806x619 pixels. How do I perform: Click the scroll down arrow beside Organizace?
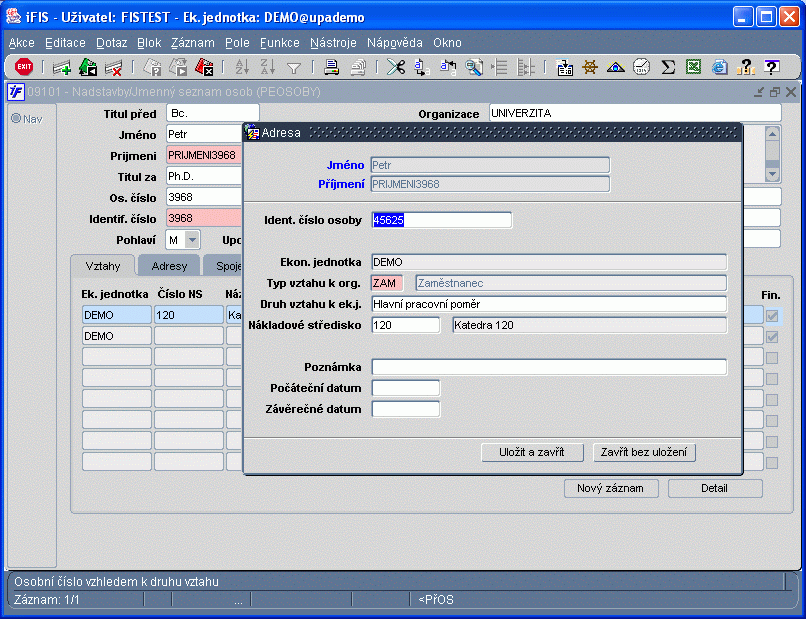pos(772,174)
